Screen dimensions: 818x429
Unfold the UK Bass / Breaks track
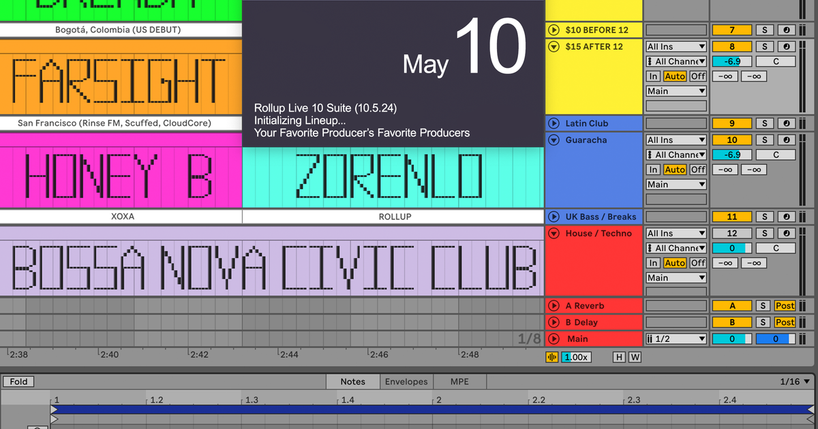pos(554,217)
